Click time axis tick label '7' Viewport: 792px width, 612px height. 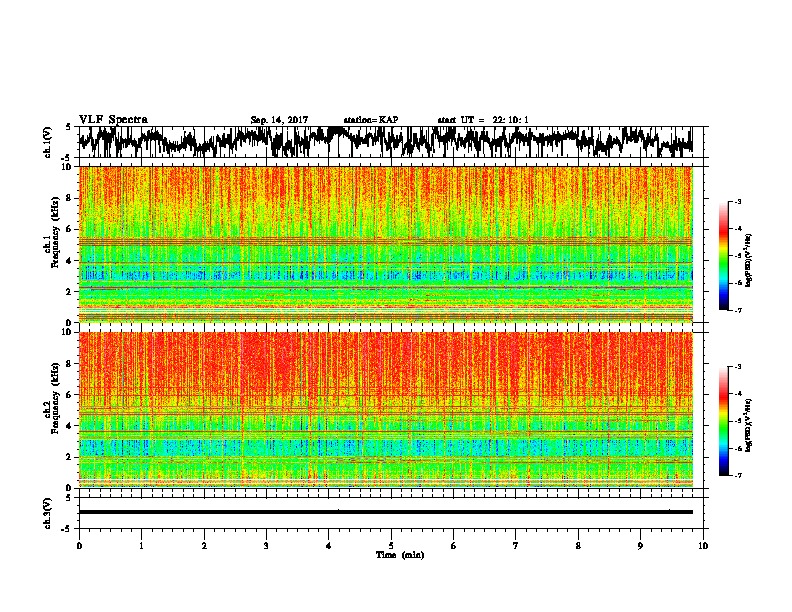[516, 546]
